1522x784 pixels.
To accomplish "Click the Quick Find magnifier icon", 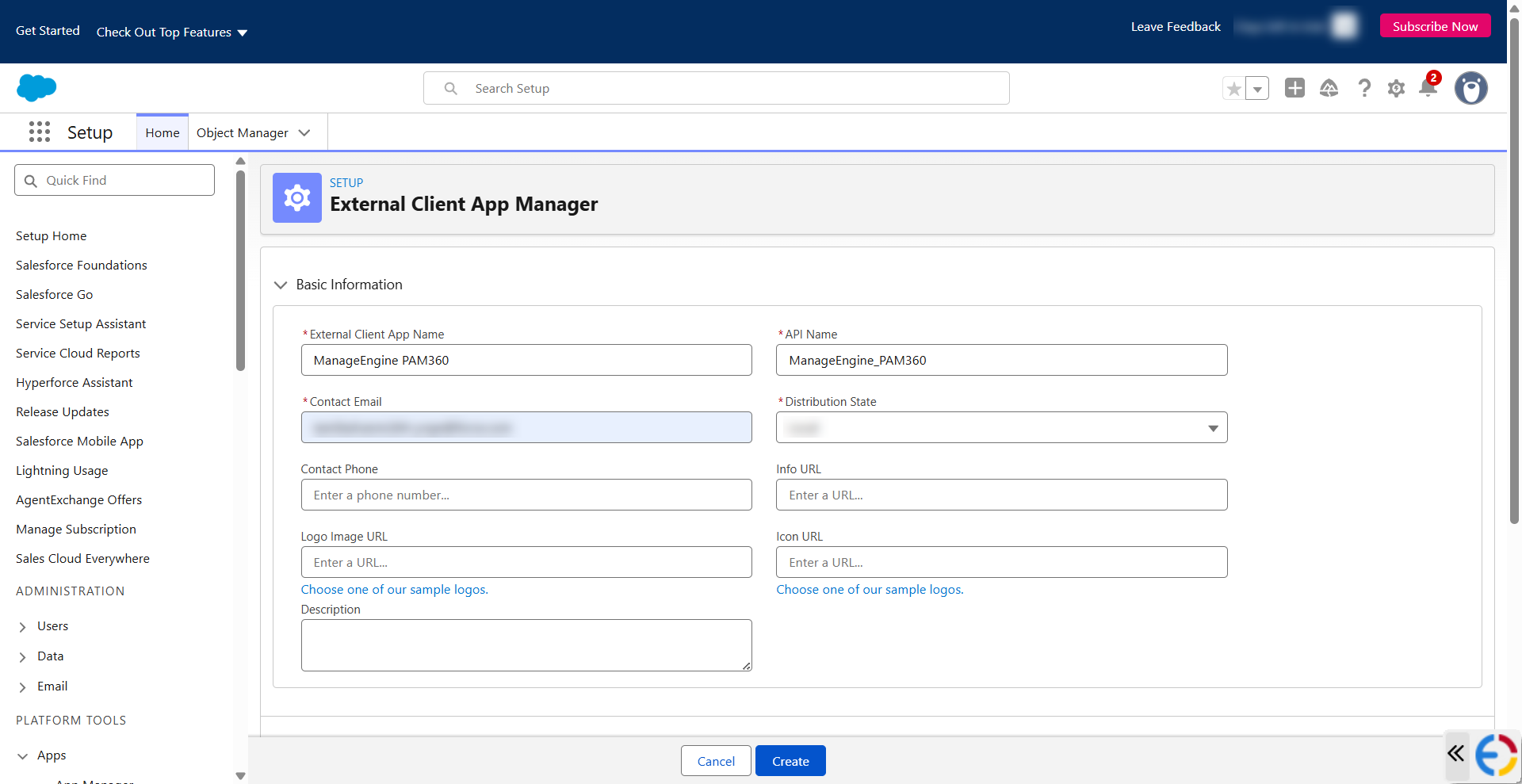I will click(x=31, y=181).
